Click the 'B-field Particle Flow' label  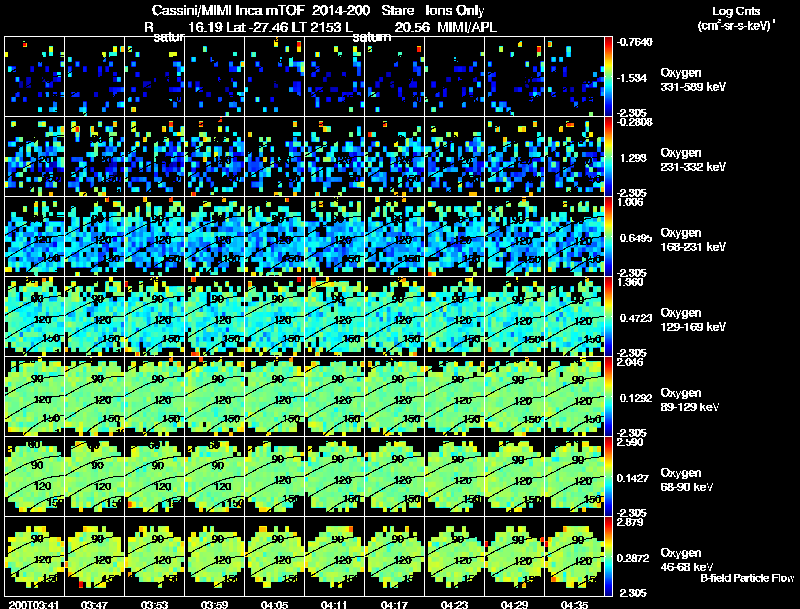tap(747, 578)
